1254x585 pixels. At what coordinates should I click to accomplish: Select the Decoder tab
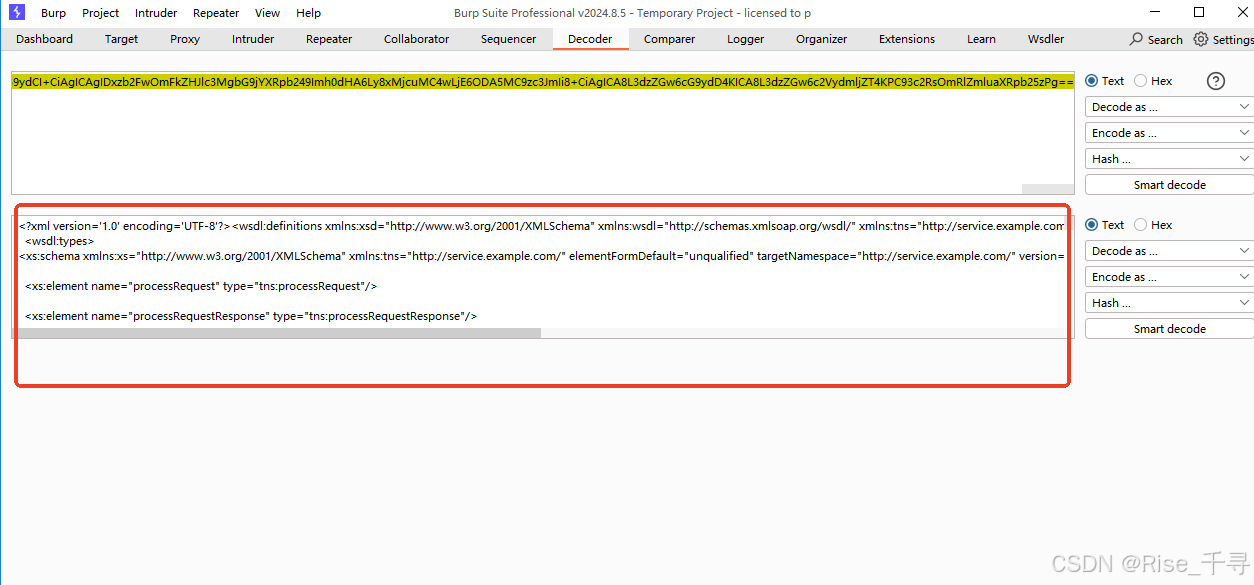pos(590,39)
